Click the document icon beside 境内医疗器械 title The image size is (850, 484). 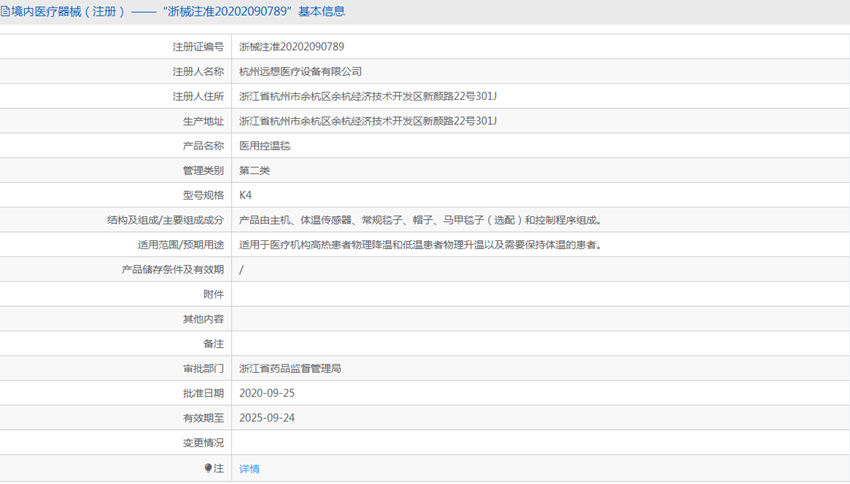point(5,11)
